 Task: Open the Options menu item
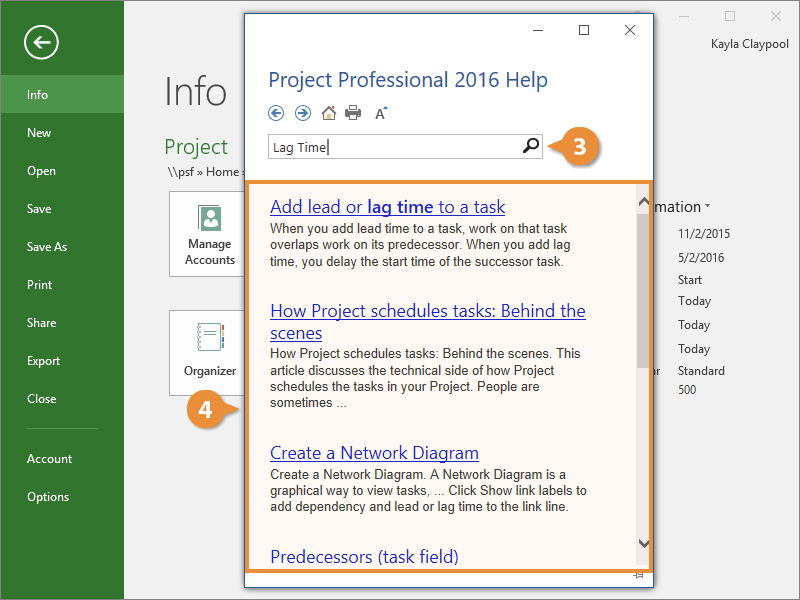[x=48, y=497]
